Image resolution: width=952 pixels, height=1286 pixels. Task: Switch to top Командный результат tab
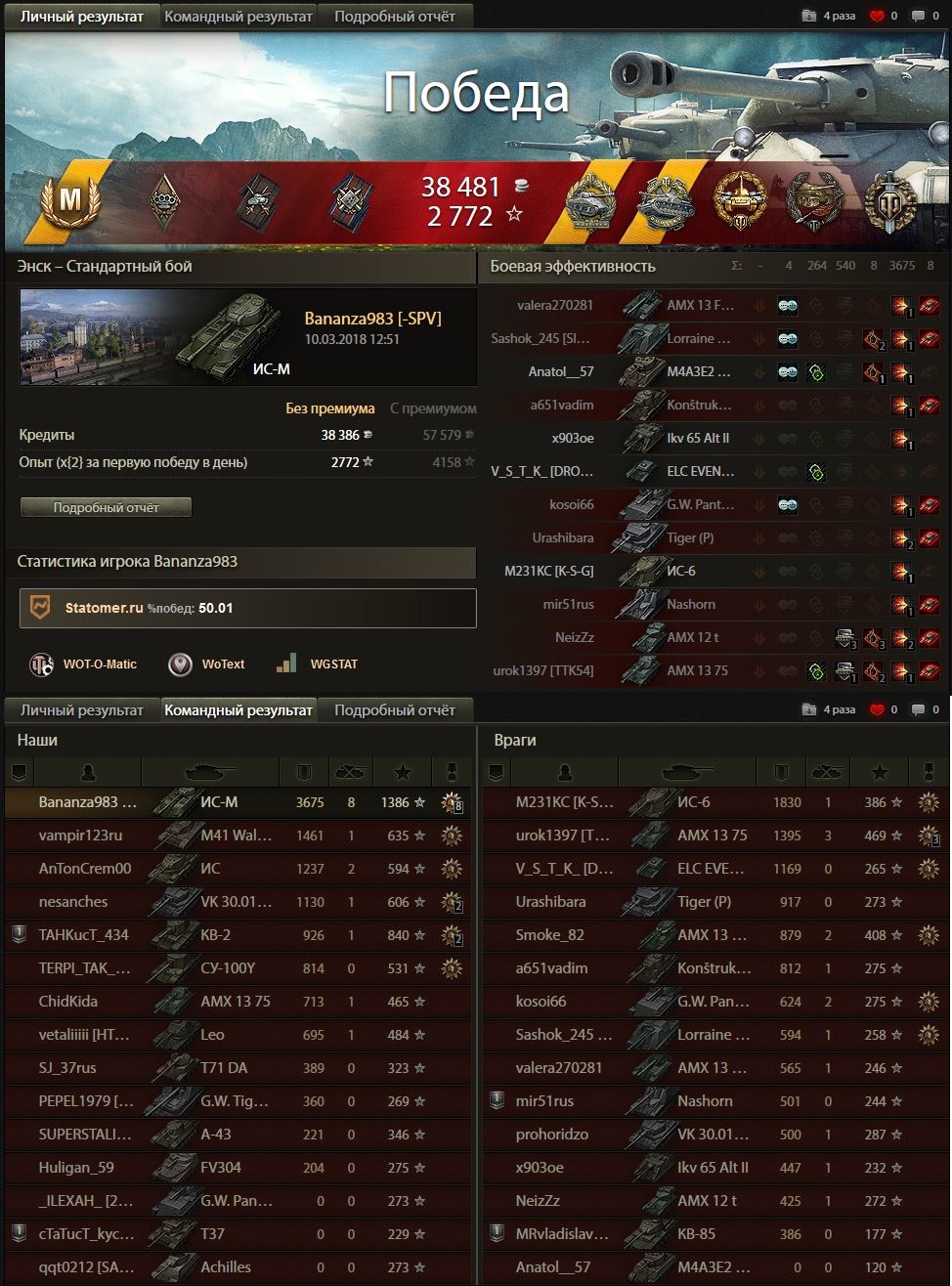238,16
